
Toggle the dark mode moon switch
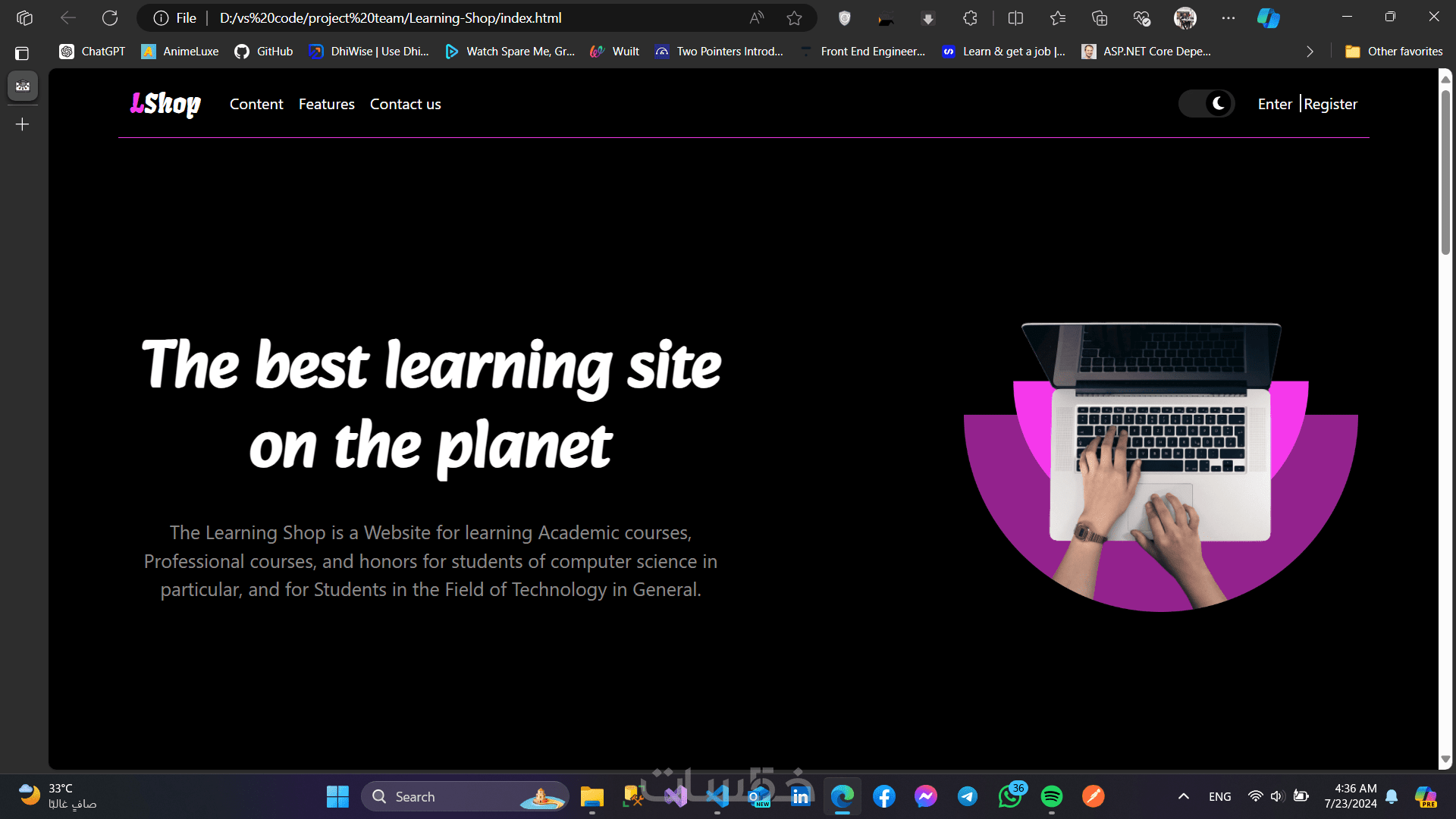pos(1207,104)
